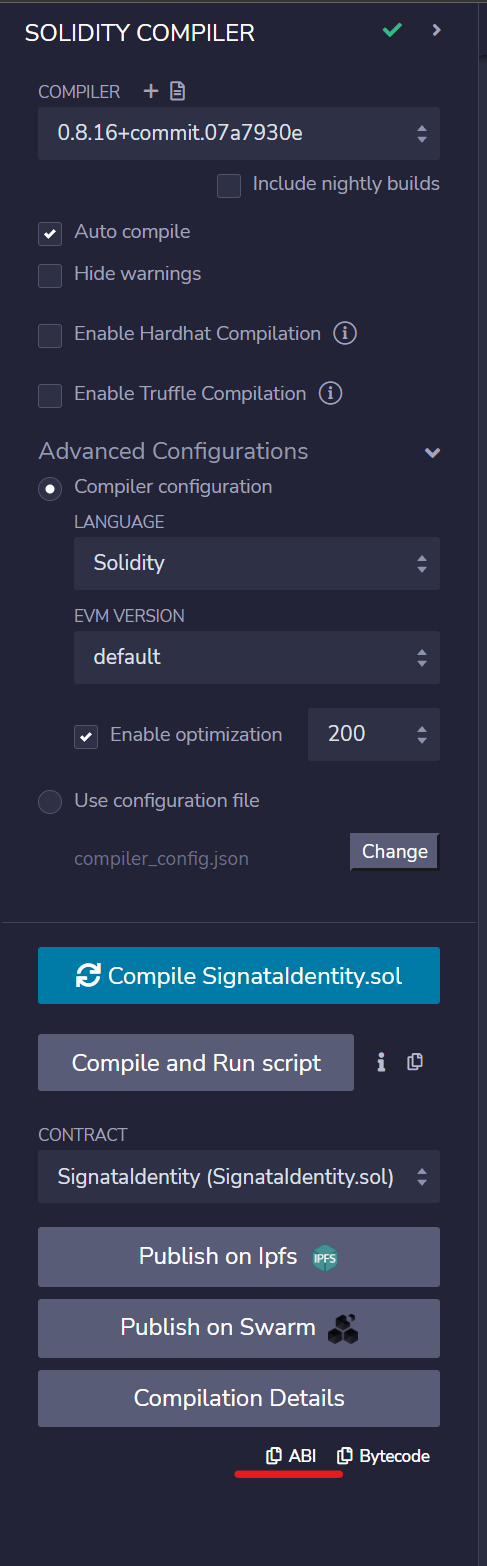Open Compilation Details
Viewport: 487px width, 1566px height.
click(239, 1398)
